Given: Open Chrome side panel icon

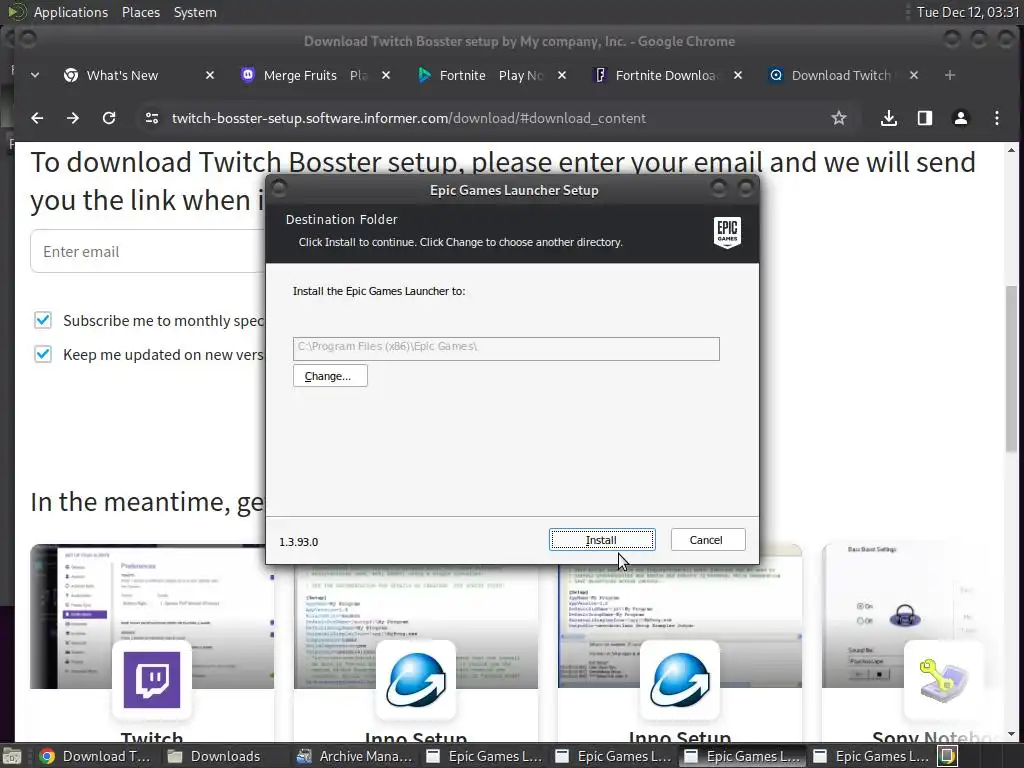Looking at the screenshot, I should (925, 118).
